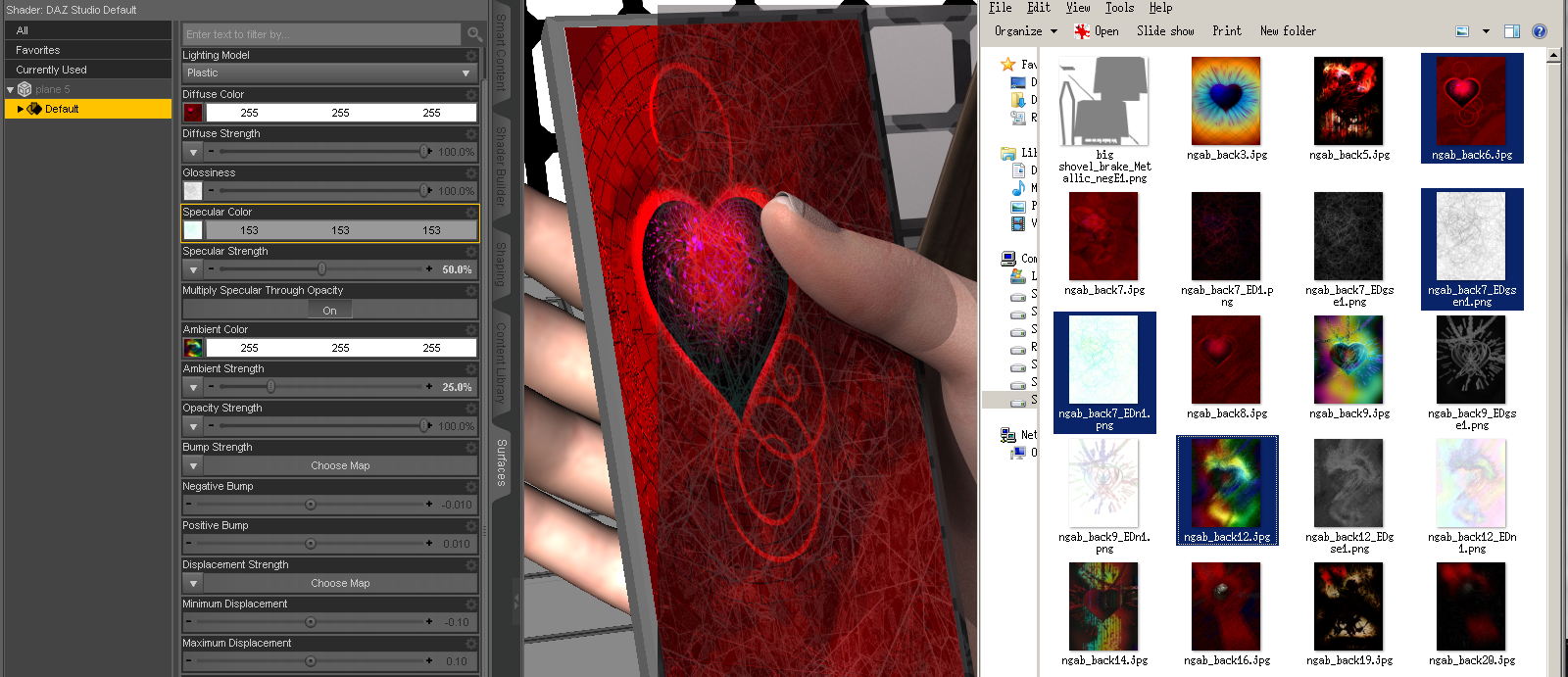
Task: Open the Help menu in Explorer
Action: [x=1160, y=8]
